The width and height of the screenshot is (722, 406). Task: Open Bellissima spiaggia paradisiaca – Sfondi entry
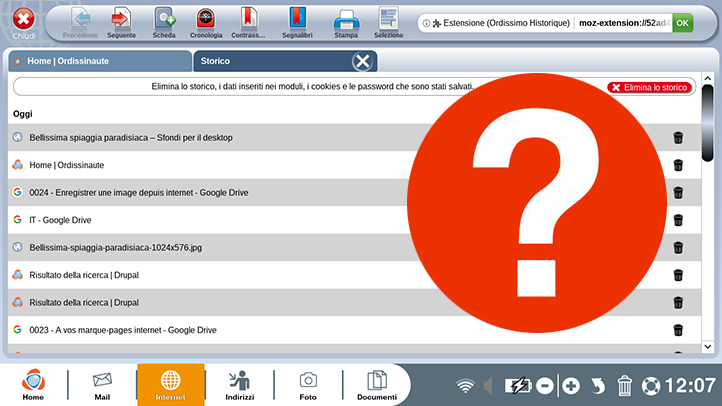131,138
